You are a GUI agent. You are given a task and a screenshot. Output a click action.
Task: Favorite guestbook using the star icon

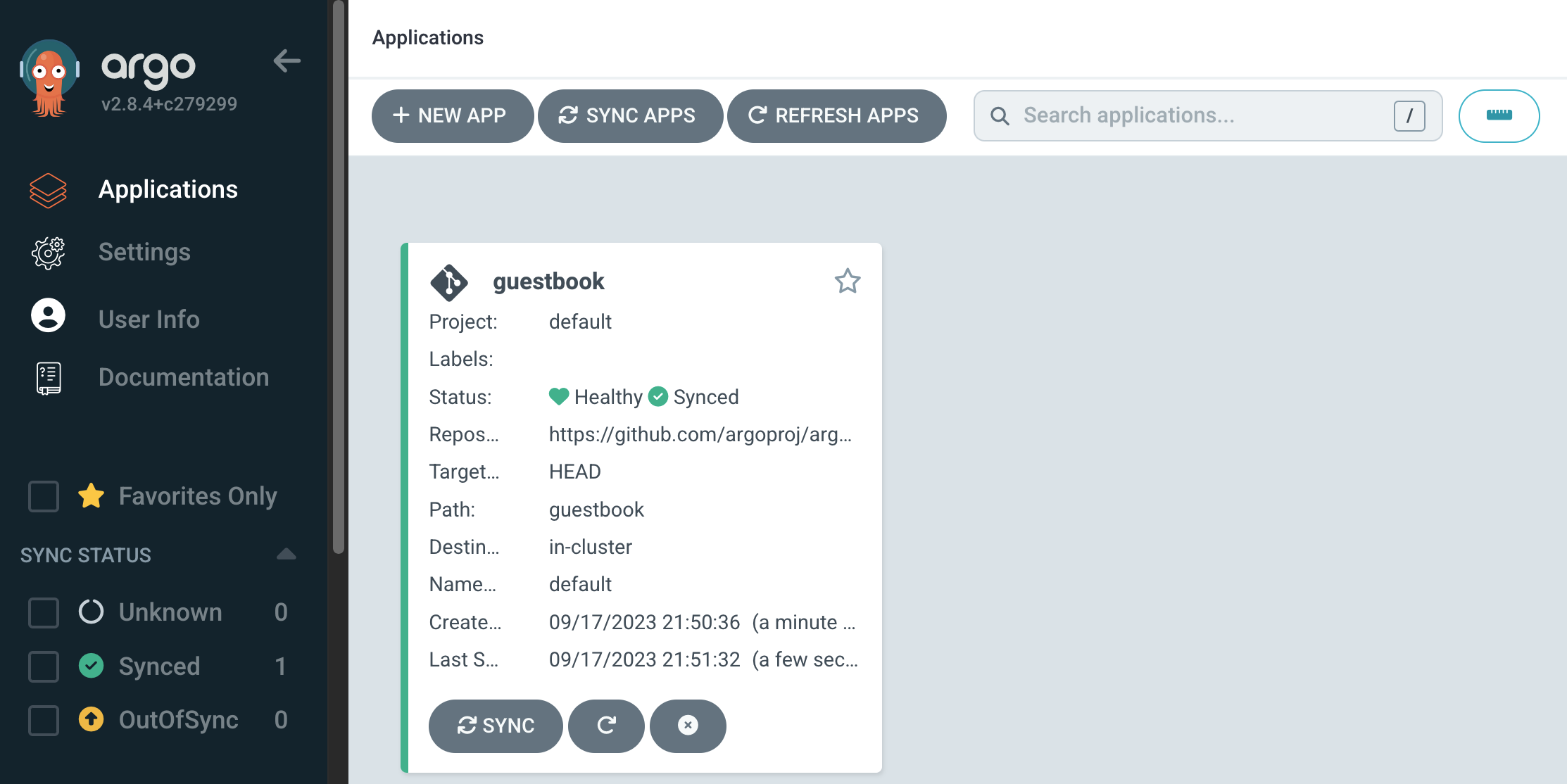(848, 281)
